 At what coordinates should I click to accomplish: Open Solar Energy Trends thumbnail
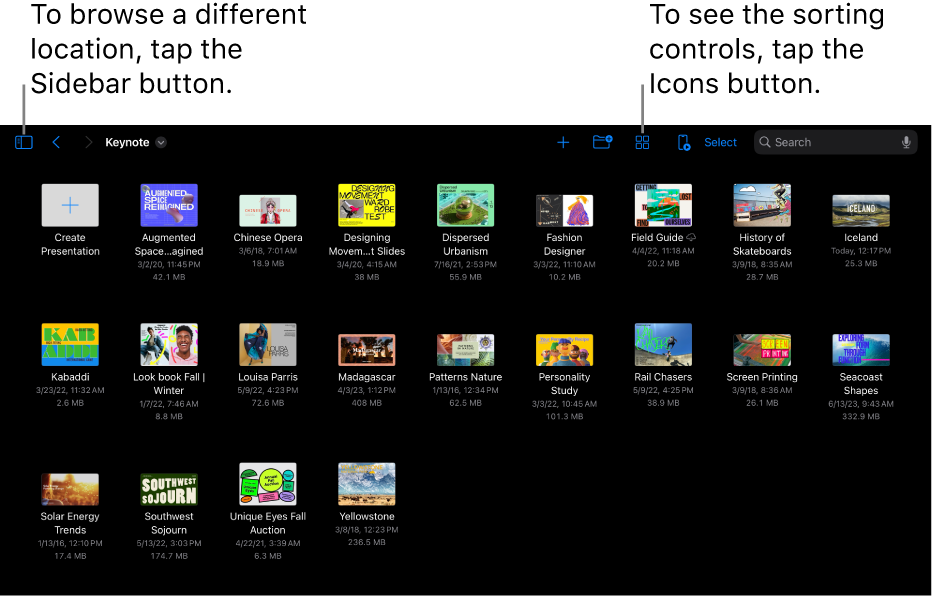point(70,489)
